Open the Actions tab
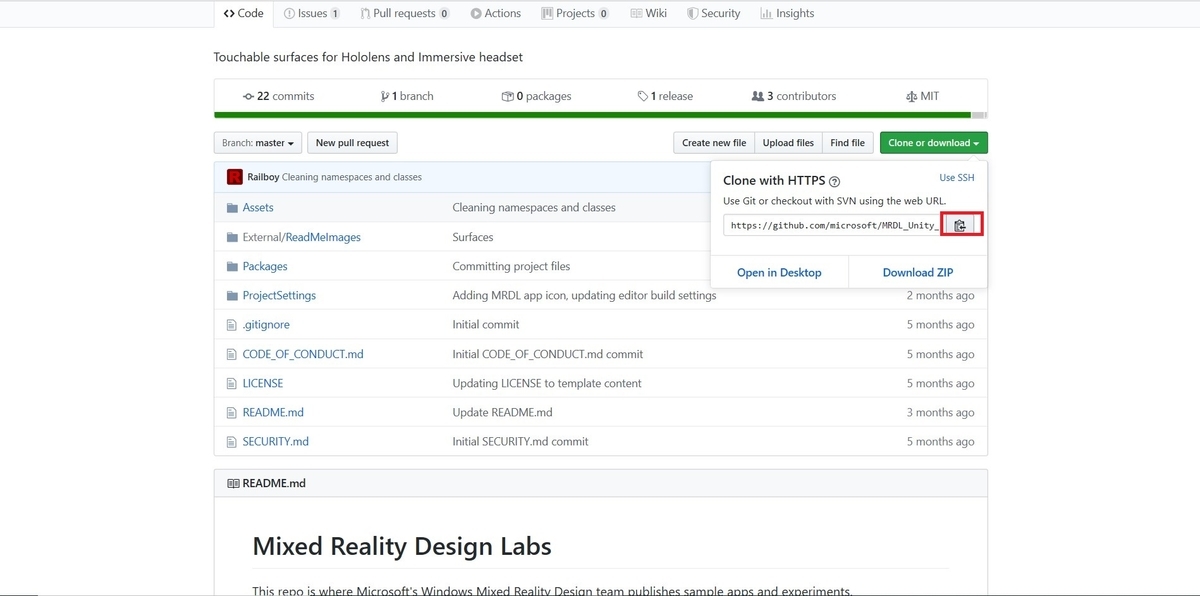Screen dimensions: 1200x596 (496, 13)
